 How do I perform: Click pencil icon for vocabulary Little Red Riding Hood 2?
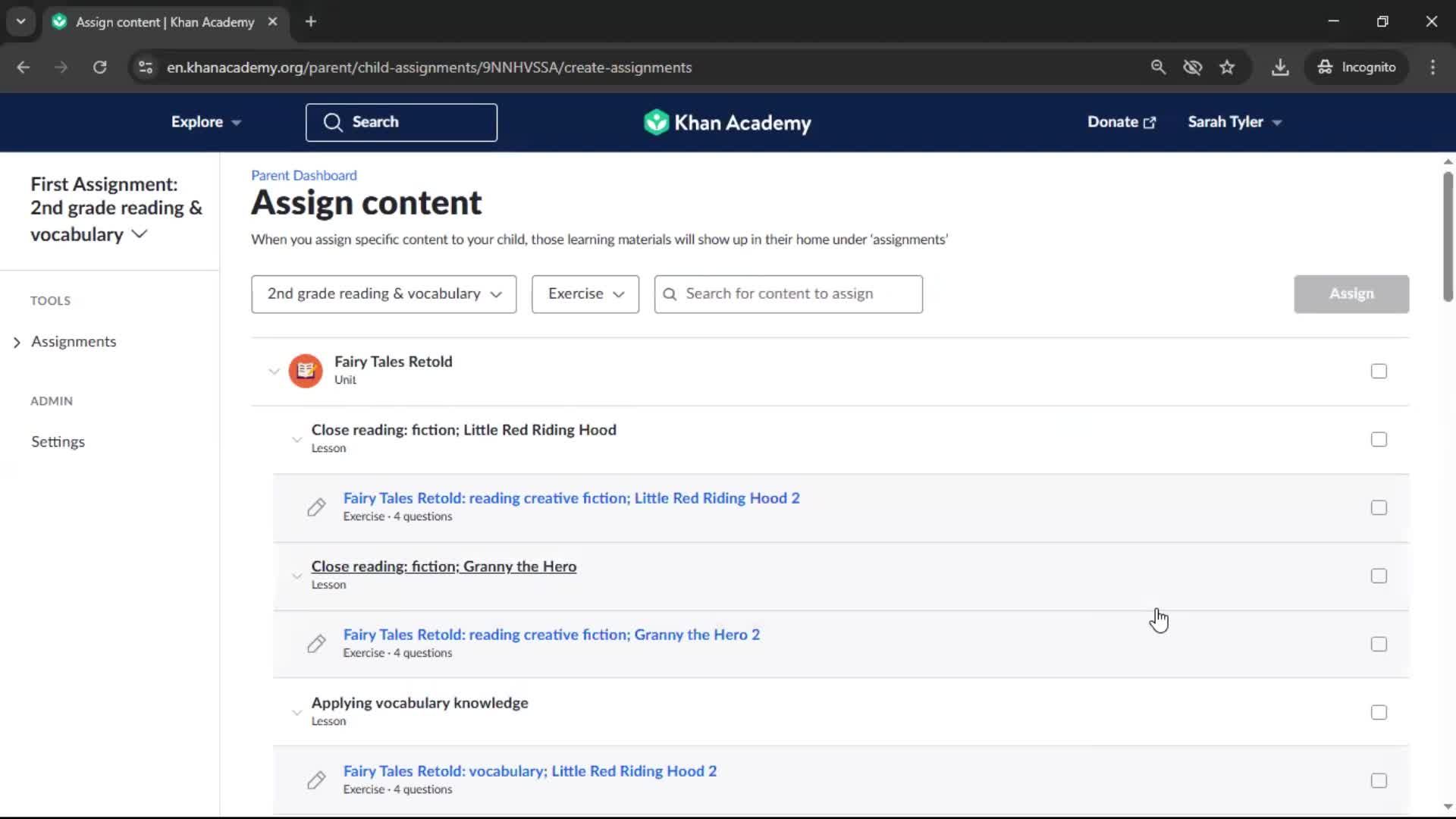(316, 780)
